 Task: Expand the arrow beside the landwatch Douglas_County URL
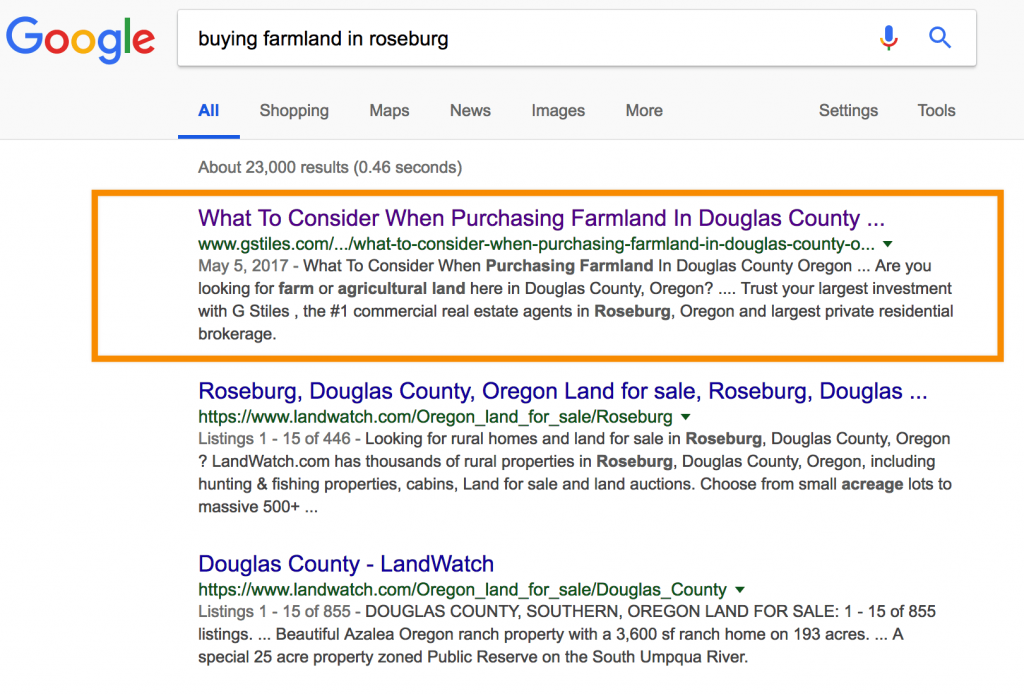(x=739, y=590)
